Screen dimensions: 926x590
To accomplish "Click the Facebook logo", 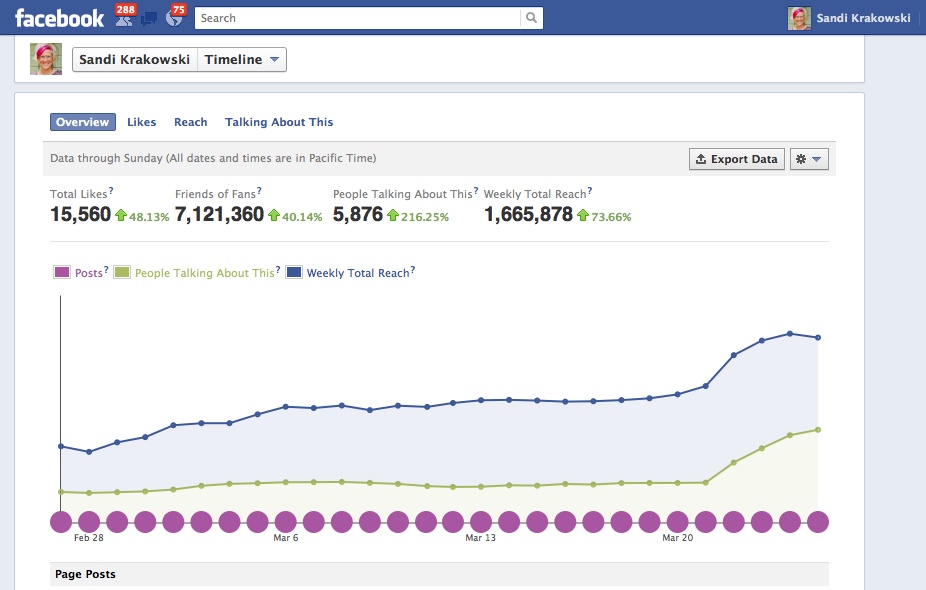I will 59,18.
